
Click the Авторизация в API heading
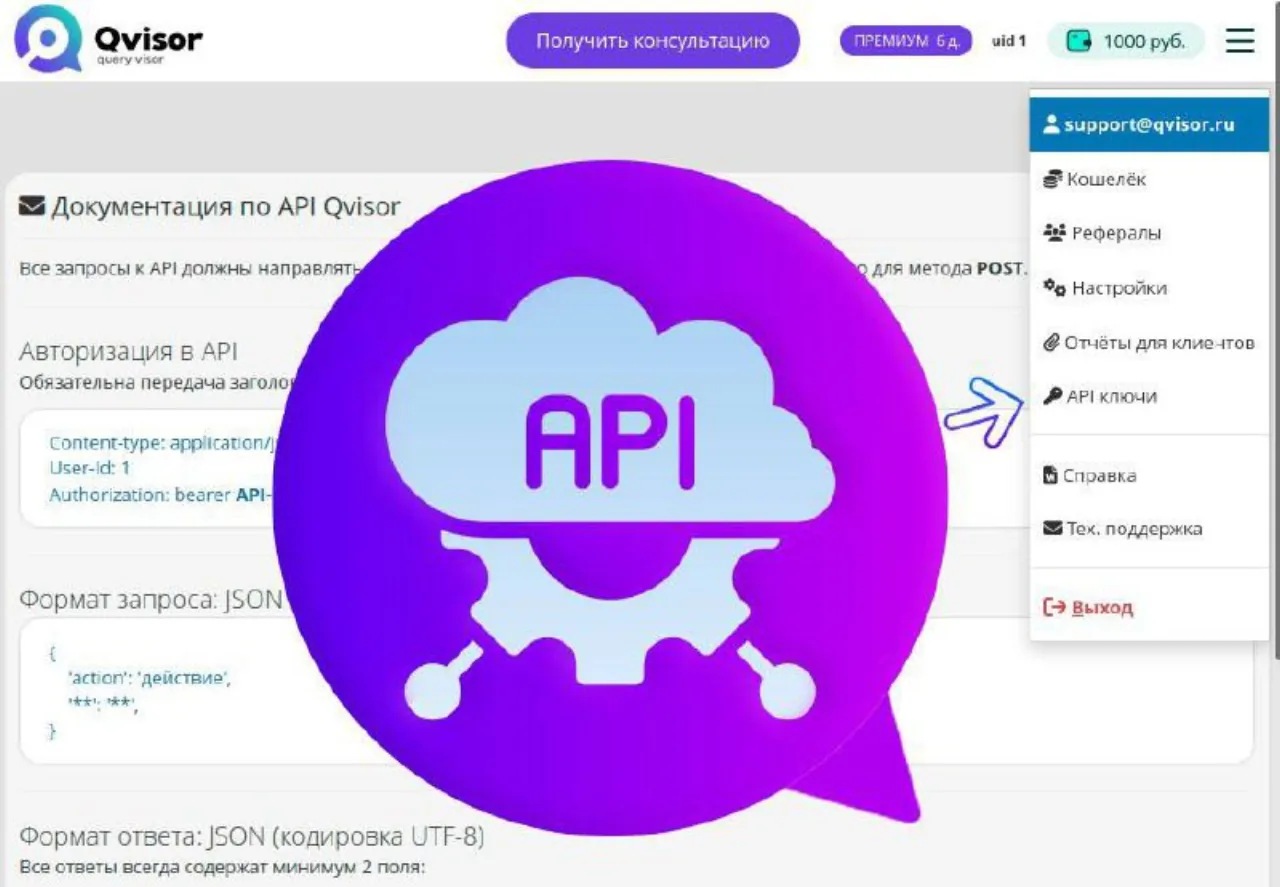click(128, 351)
